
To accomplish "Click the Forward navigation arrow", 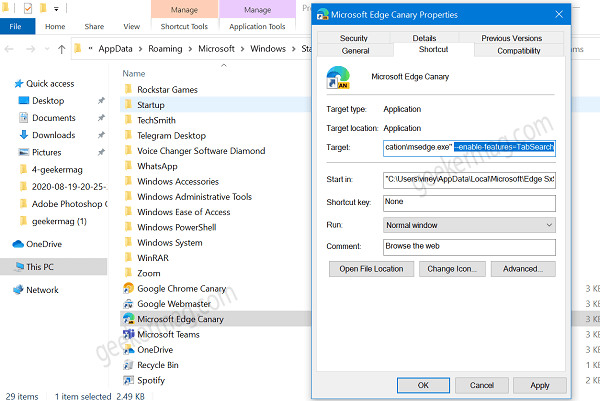I will (30, 49).
